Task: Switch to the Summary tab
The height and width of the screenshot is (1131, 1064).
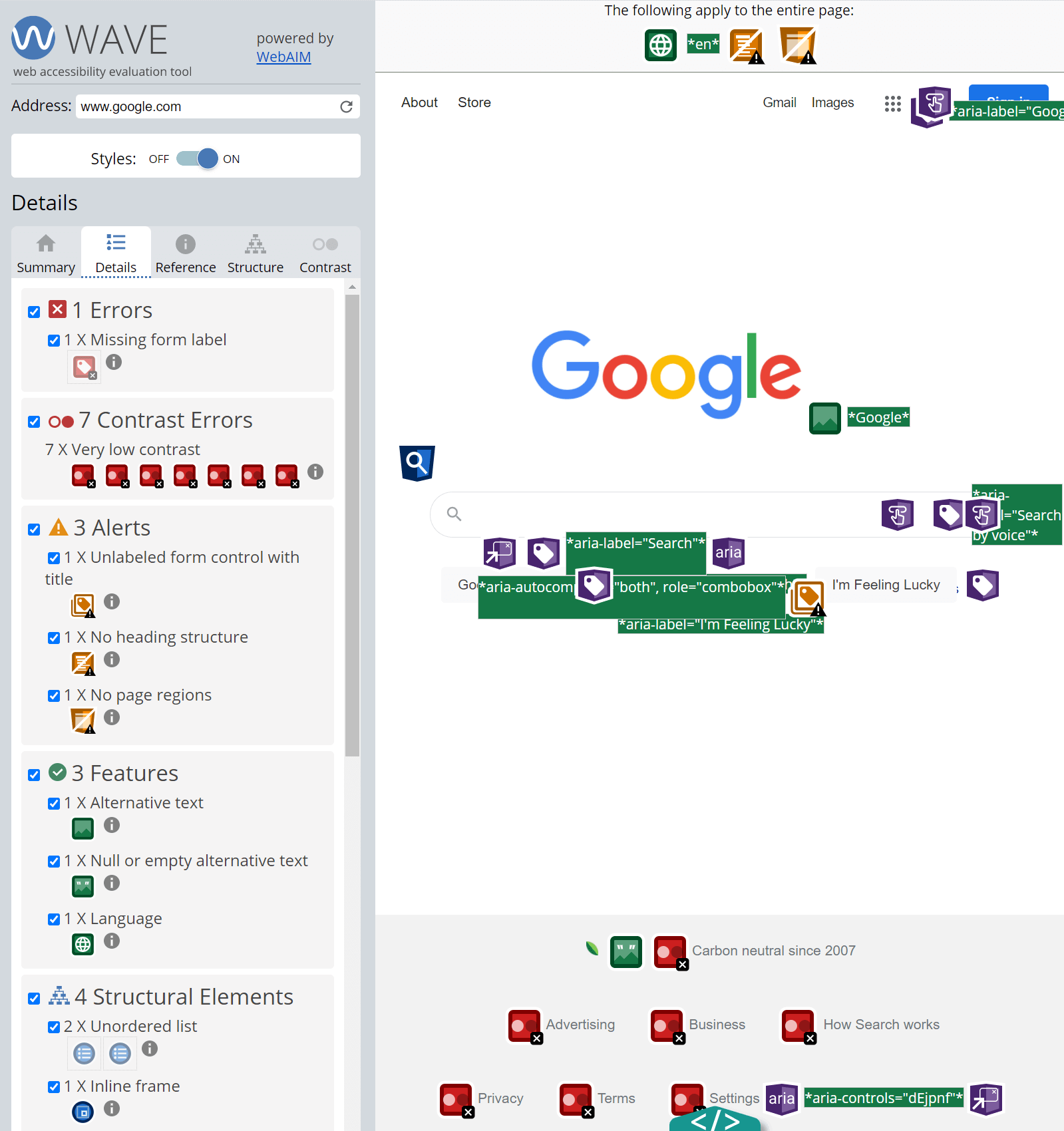Action: click(46, 253)
